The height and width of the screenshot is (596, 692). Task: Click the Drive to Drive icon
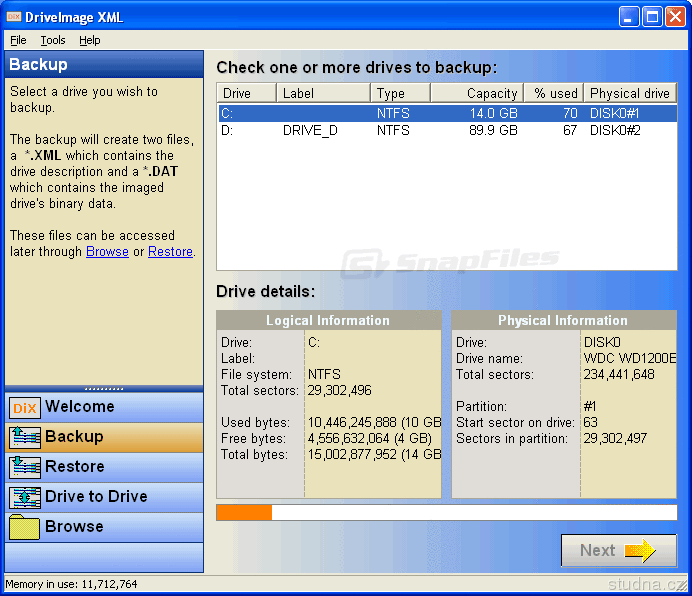pos(25,498)
